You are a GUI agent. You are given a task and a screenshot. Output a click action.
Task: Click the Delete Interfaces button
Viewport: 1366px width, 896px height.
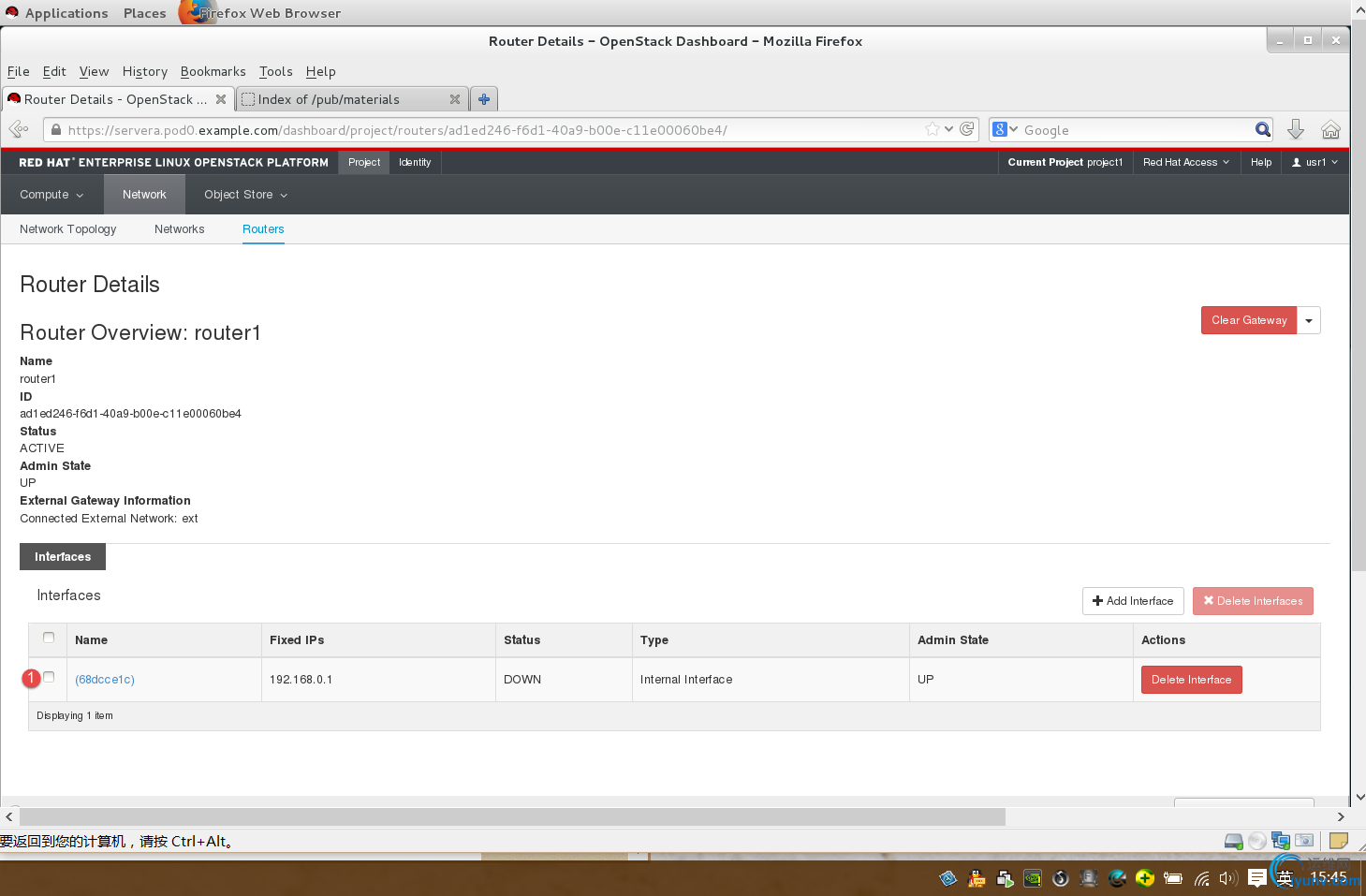pos(1253,601)
